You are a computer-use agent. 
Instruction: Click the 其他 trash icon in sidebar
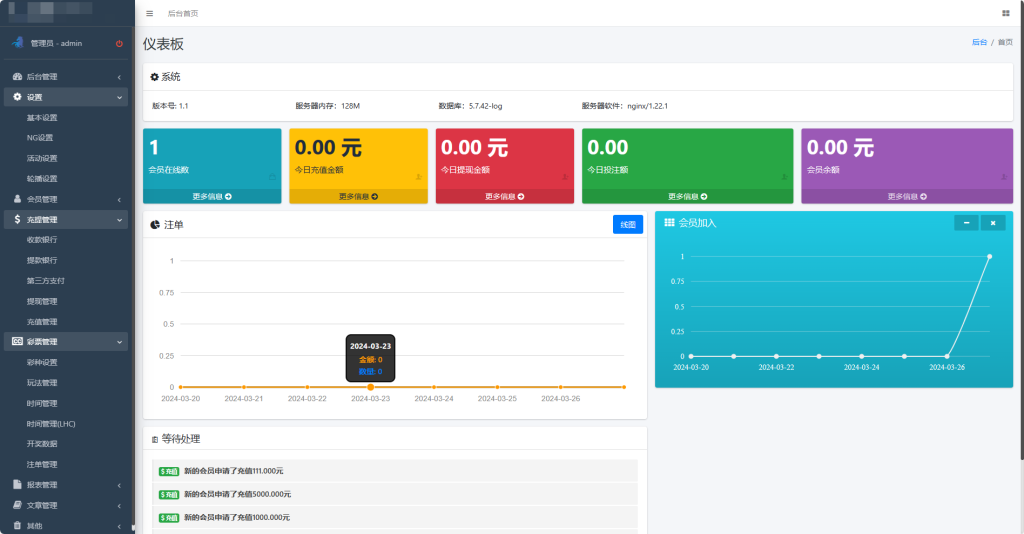point(17,526)
